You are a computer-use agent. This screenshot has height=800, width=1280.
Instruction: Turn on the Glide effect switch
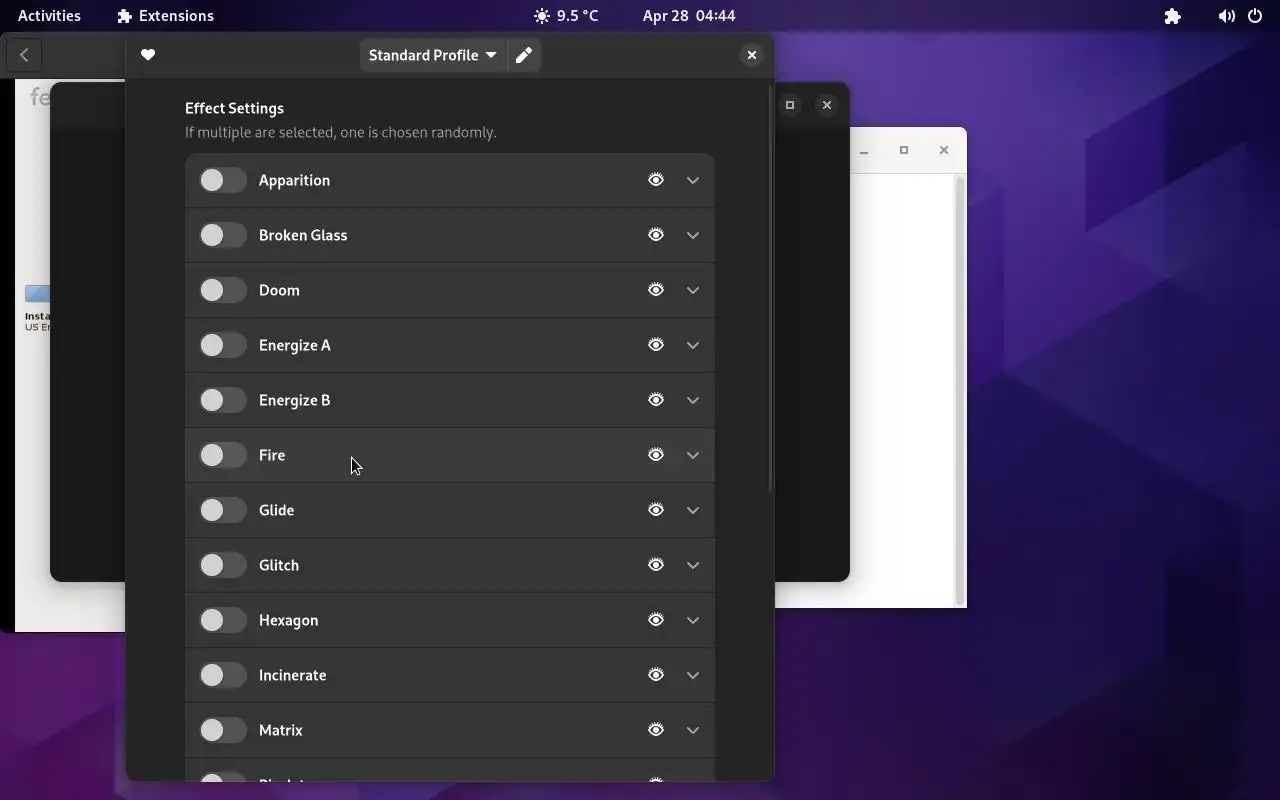[222, 510]
